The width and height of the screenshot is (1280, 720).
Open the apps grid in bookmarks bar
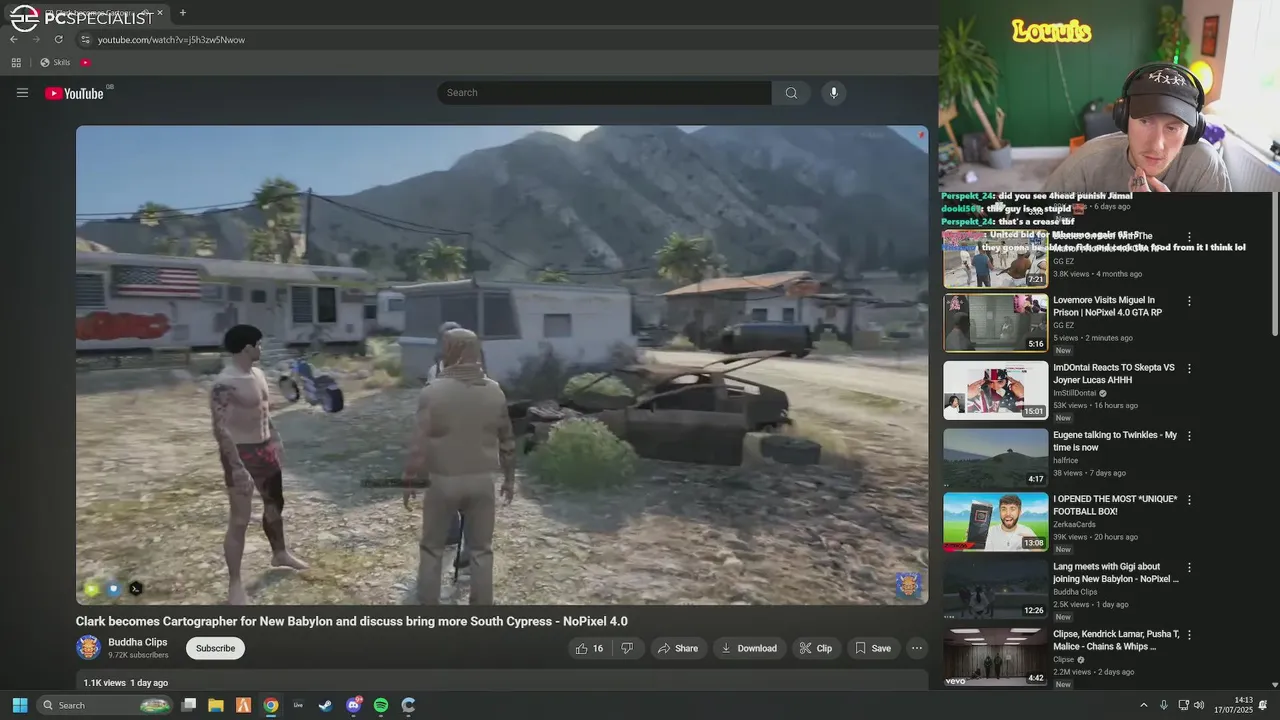pyautogui.click(x=16, y=62)
